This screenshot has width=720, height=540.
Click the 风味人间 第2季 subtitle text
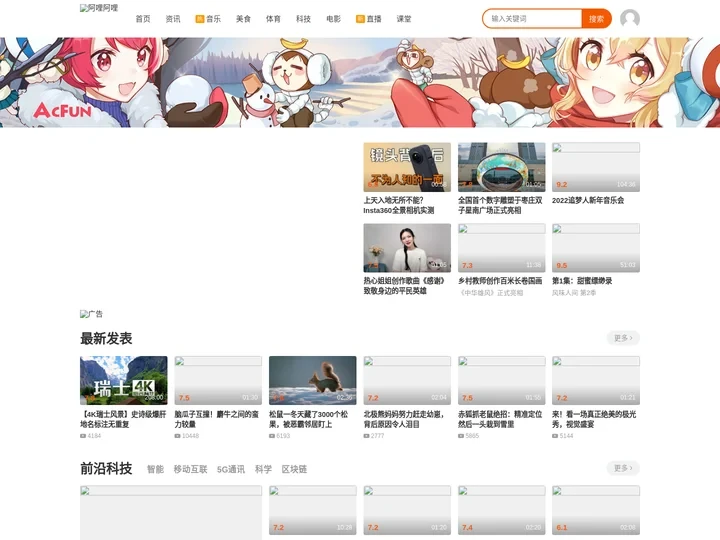click(574, 292)
